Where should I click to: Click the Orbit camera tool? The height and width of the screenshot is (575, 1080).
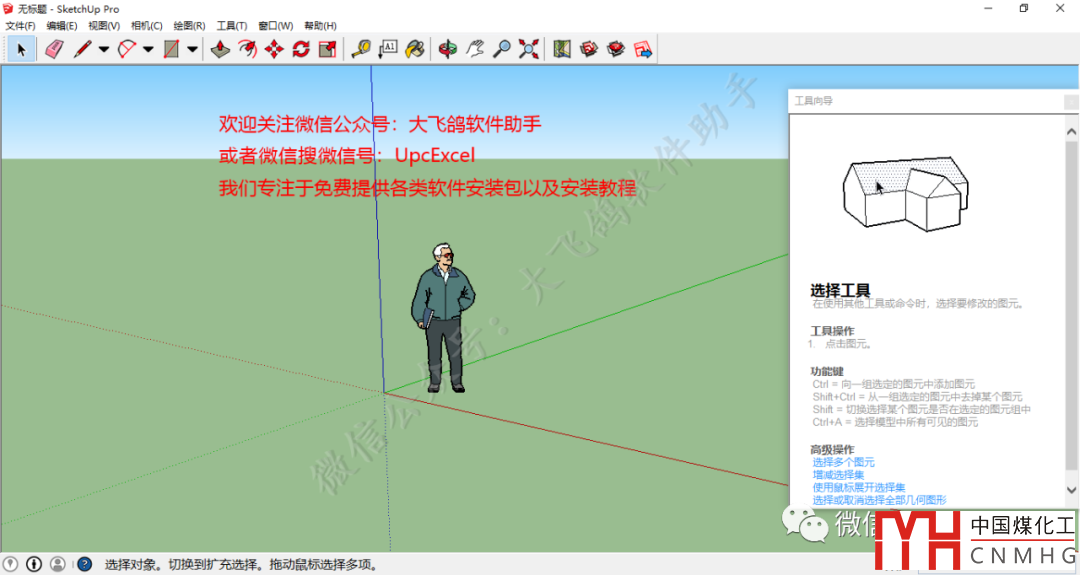[449, 49]
